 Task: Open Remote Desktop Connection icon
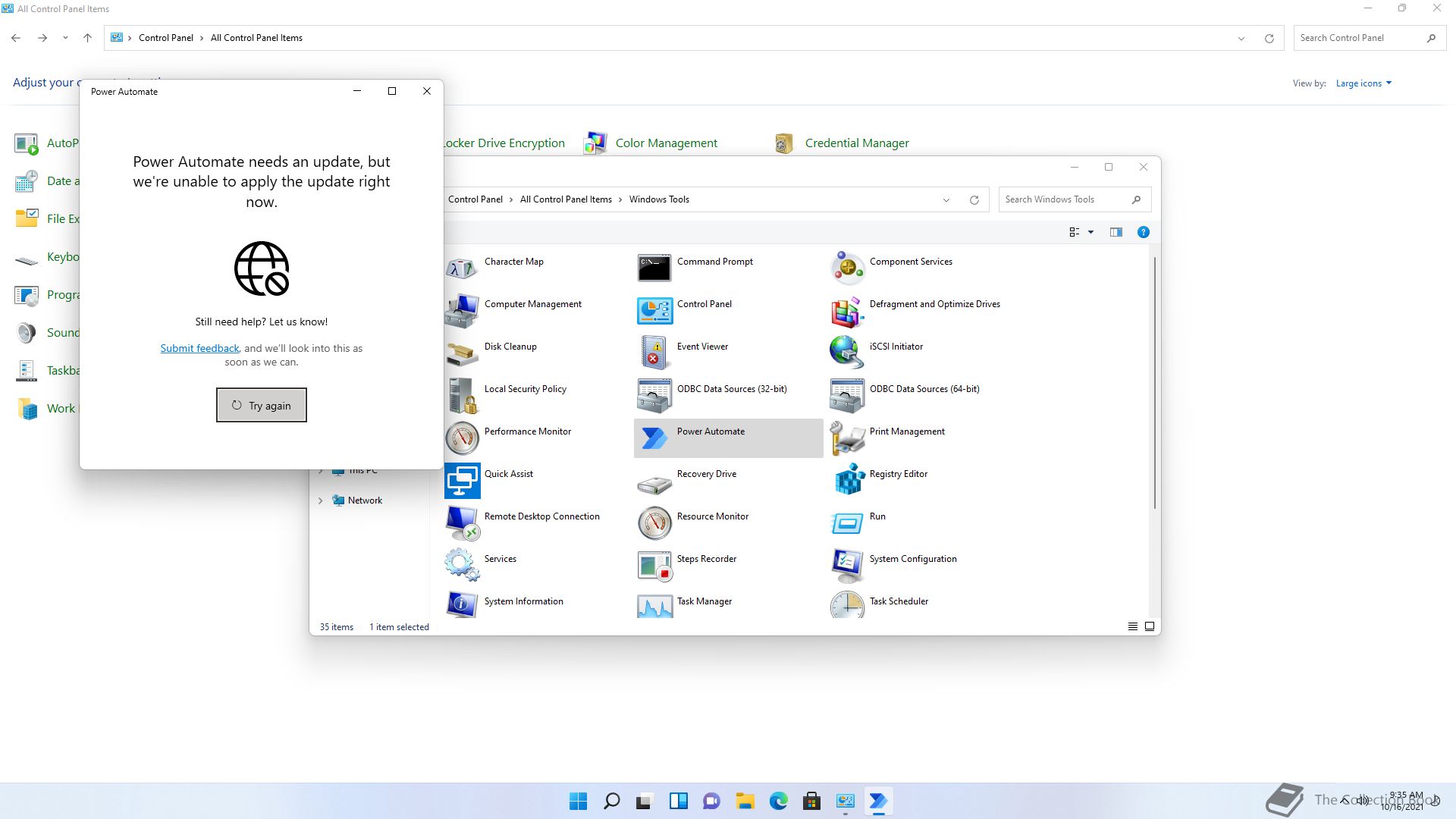point(462,522)
